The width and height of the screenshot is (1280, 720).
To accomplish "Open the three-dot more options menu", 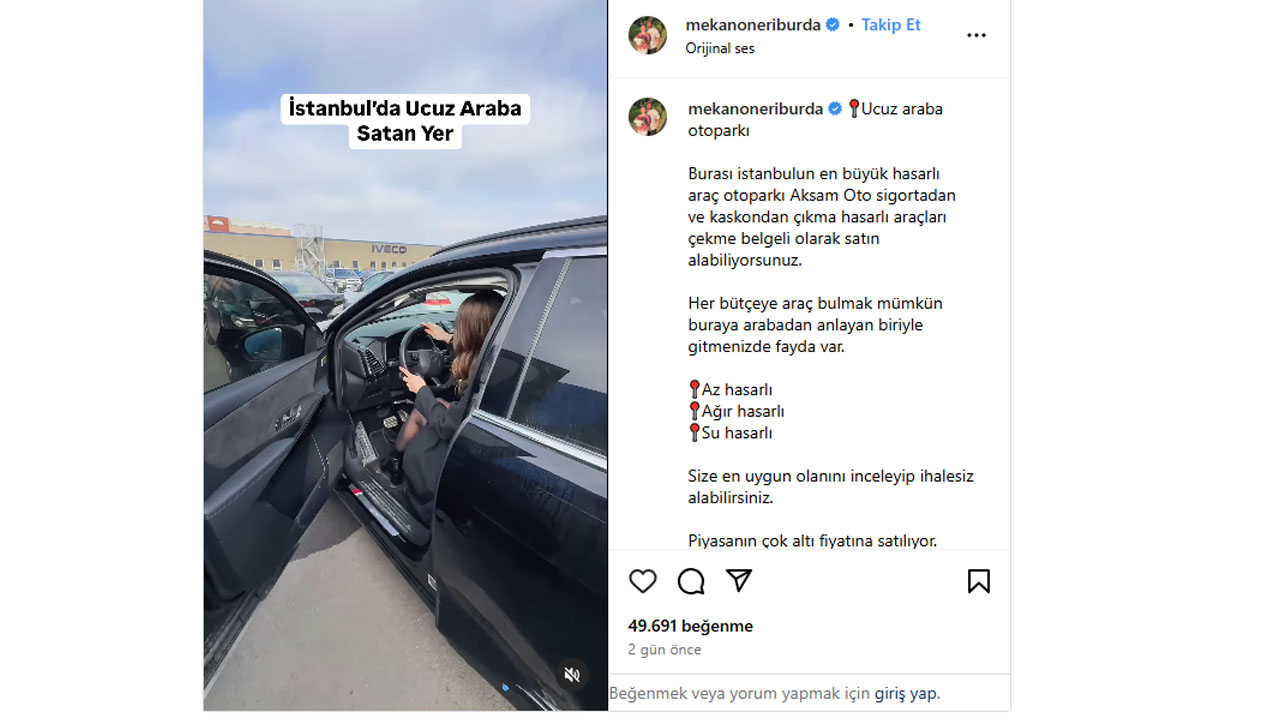I will pyautogui.click(x=977, y=35).
